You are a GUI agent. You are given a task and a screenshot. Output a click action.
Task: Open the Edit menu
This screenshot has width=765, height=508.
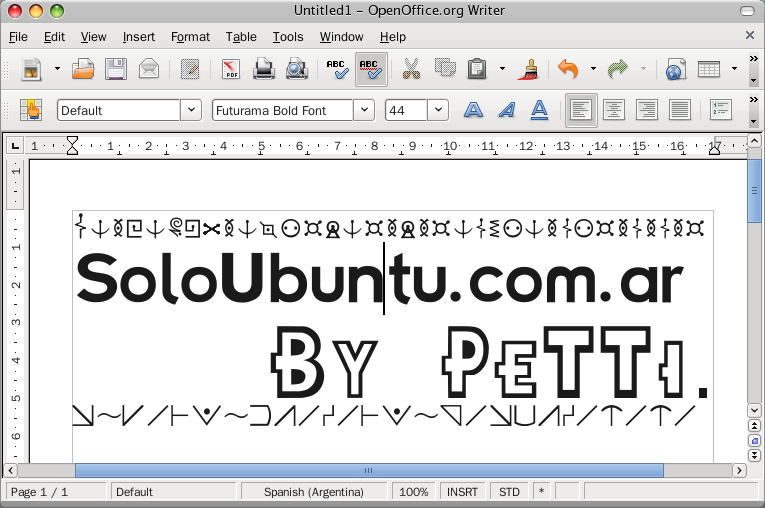click(54, 37)
